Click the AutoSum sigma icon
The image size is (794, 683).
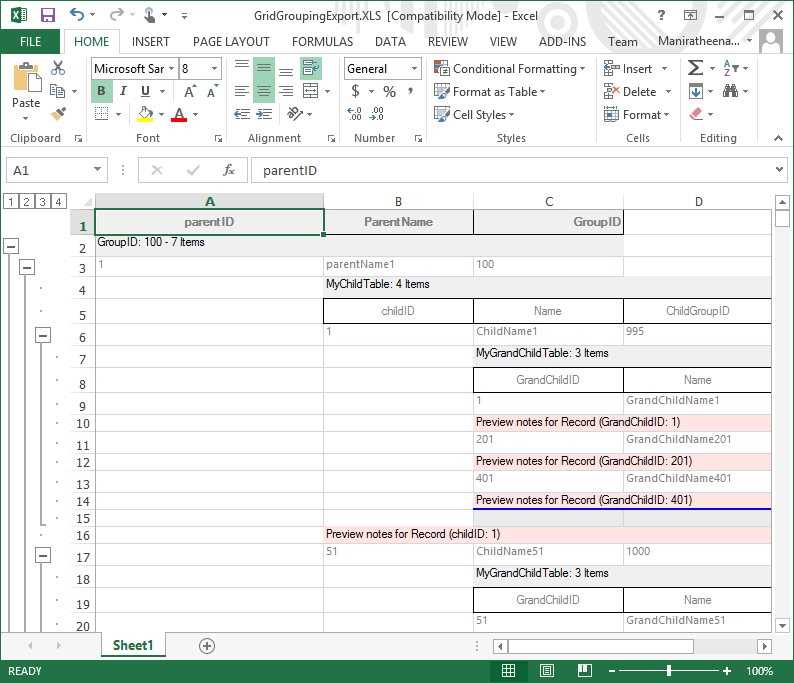coord(695,68)
